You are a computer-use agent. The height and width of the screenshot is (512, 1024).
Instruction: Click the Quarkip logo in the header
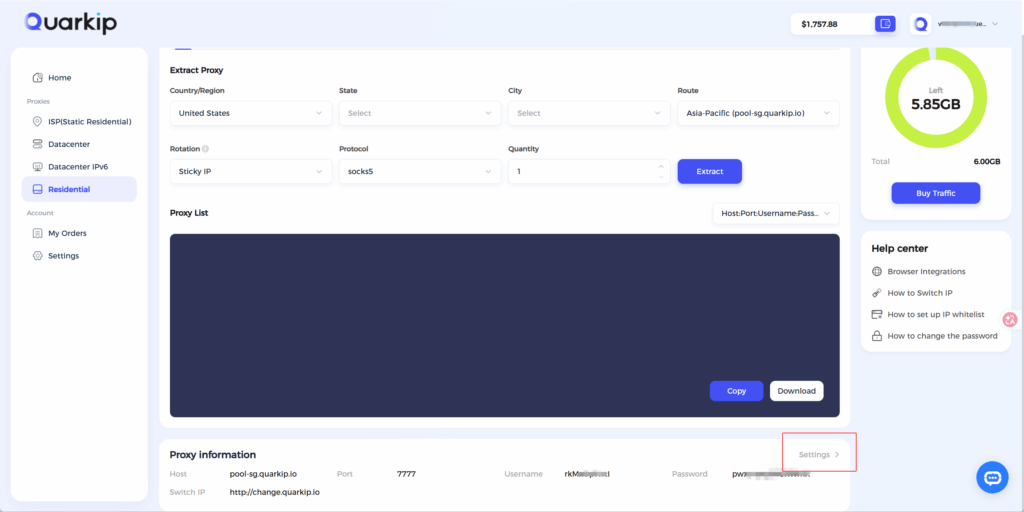pyautogui.click(x=70, y=22)
